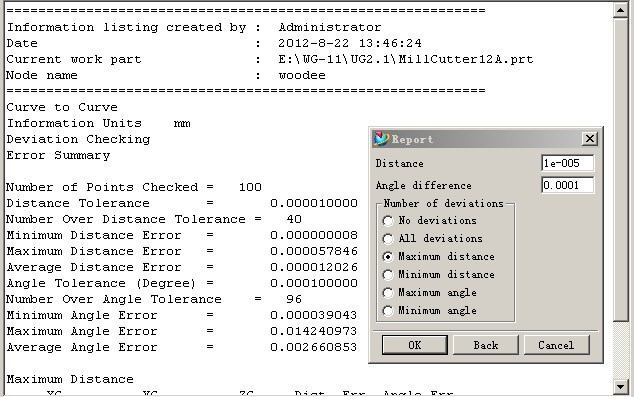Click the scroll down arrow of information window
The height and width of the screenshot is (397, 634).
click(x=620, y=387)
